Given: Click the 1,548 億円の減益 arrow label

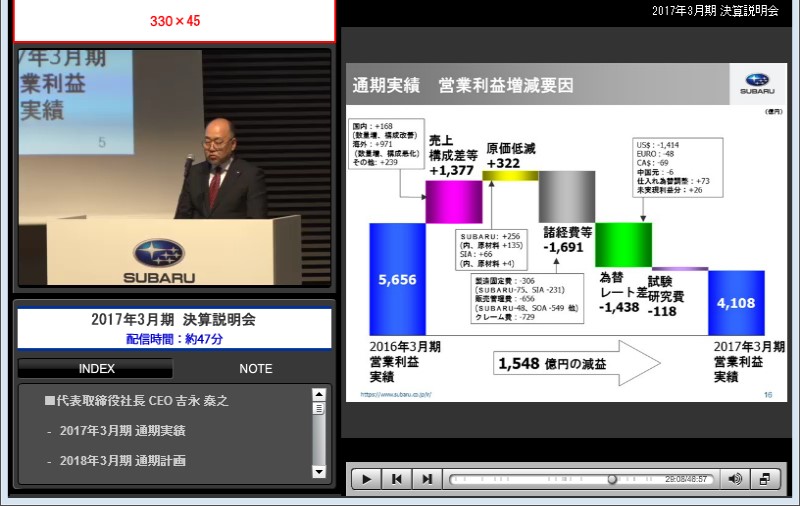Looking at the screenshot, I should click(552, 364).
